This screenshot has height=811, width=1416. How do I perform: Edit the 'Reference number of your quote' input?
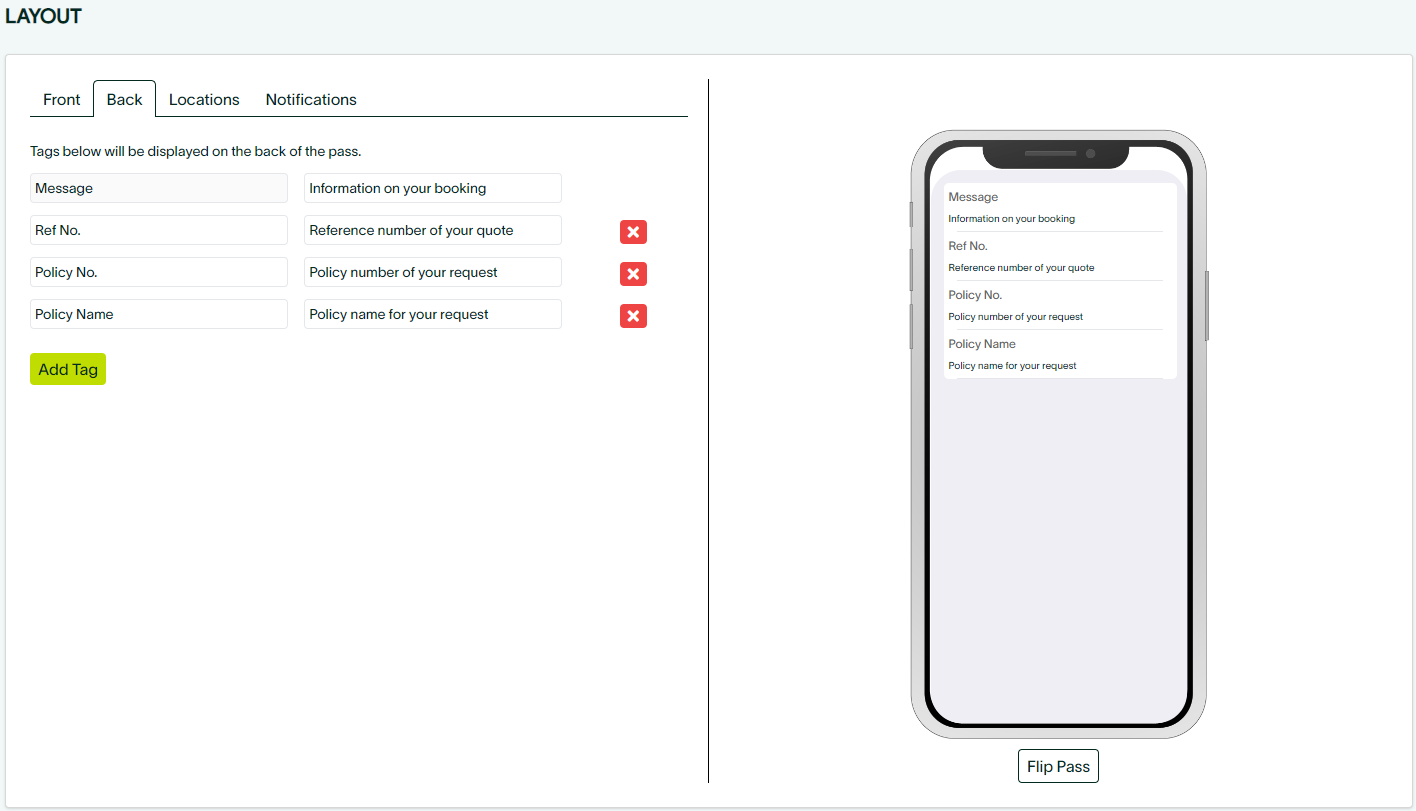[x=432, y=230]
